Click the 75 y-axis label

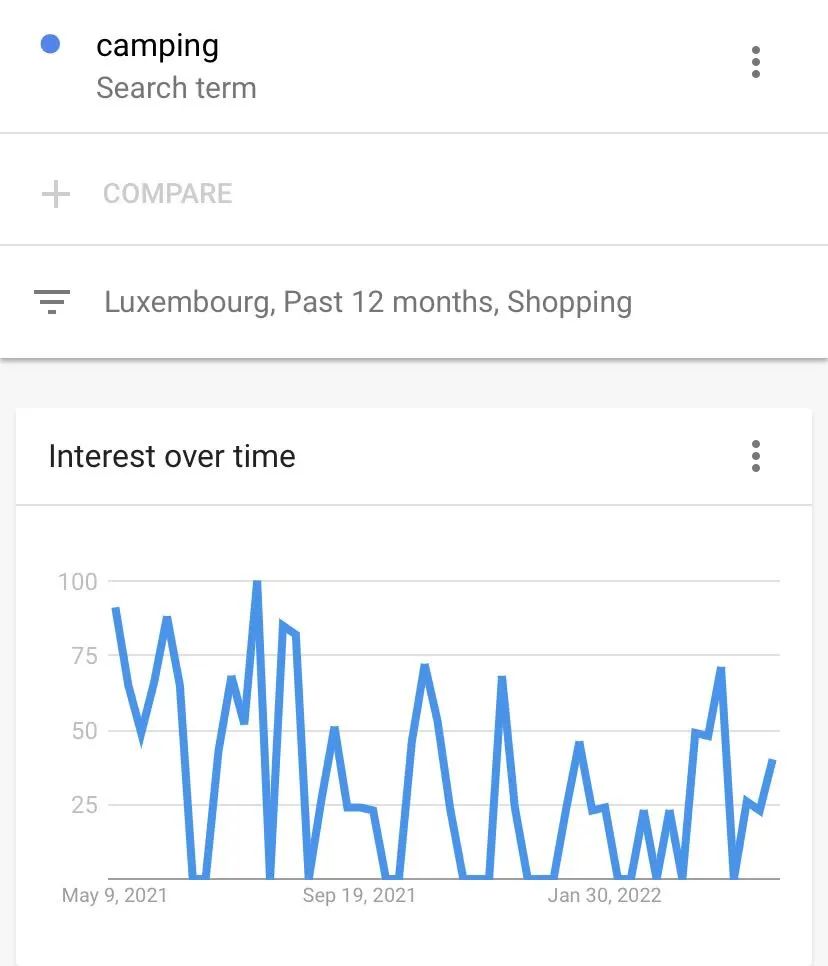point(84,656)
